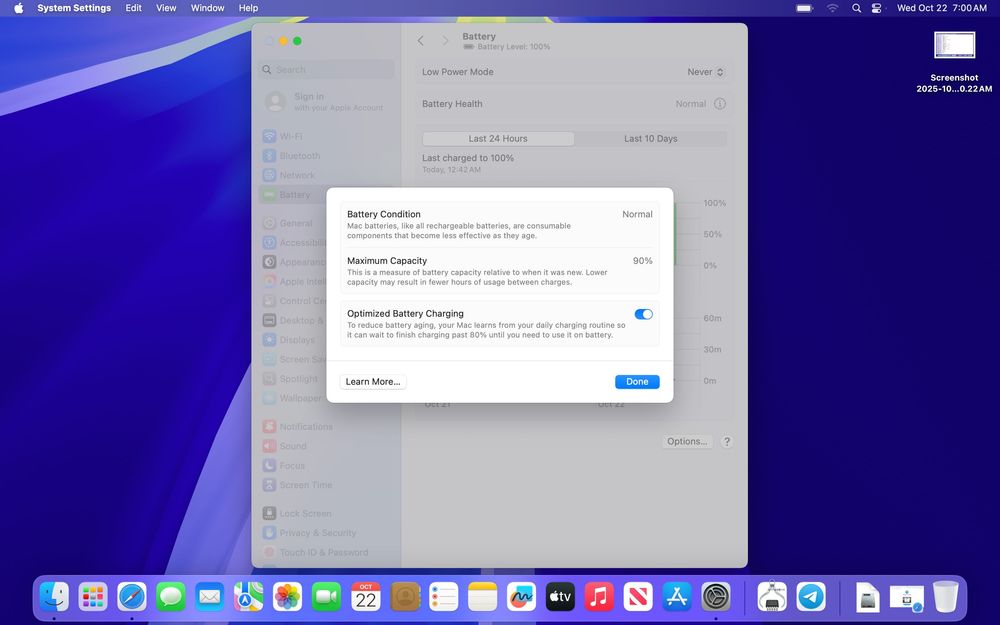
Task: Click the question mark help button
Action: pos(727,441)
